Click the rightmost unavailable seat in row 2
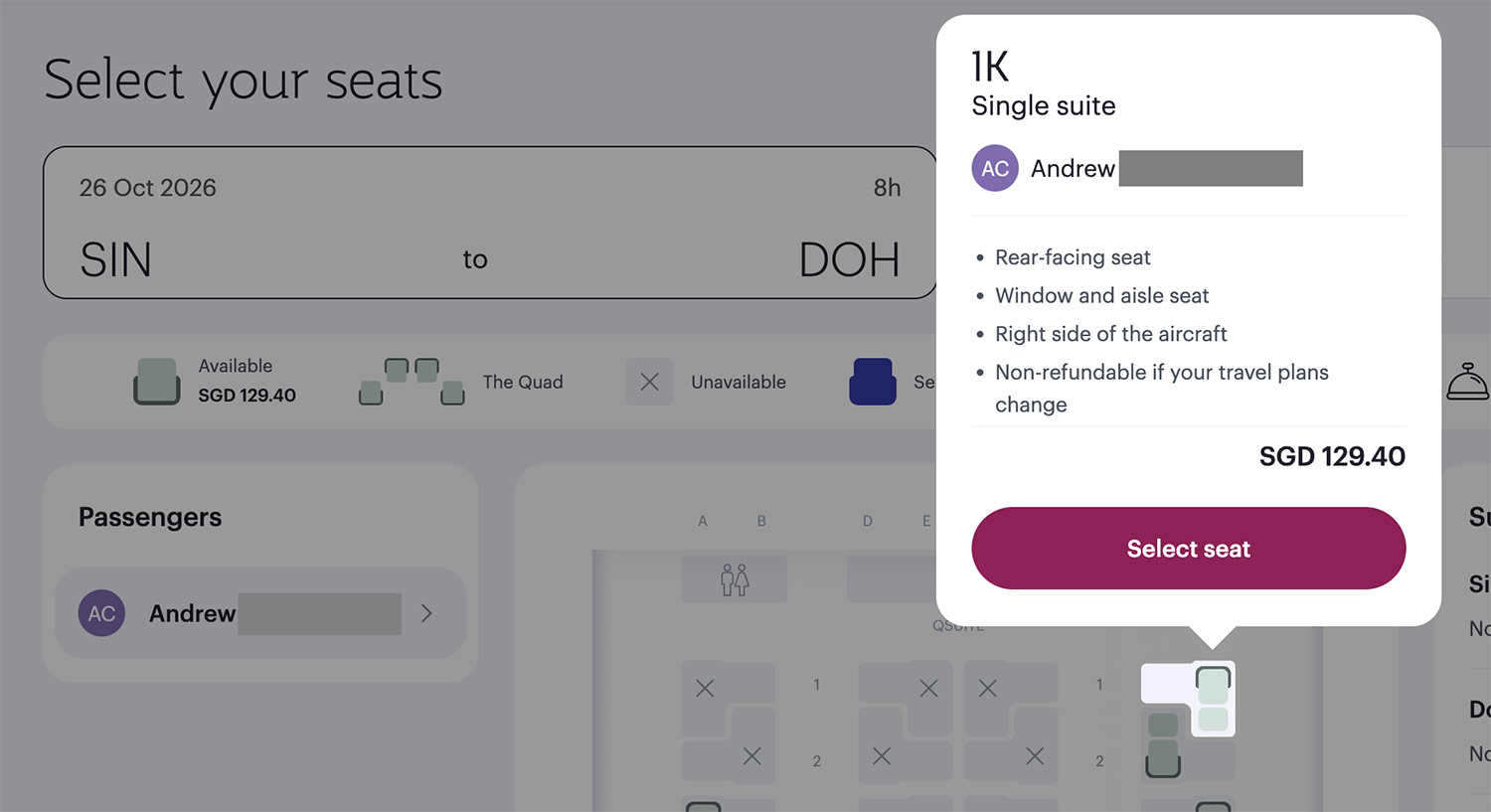Screen dimensions: 1491x812 click(1035, 756)
